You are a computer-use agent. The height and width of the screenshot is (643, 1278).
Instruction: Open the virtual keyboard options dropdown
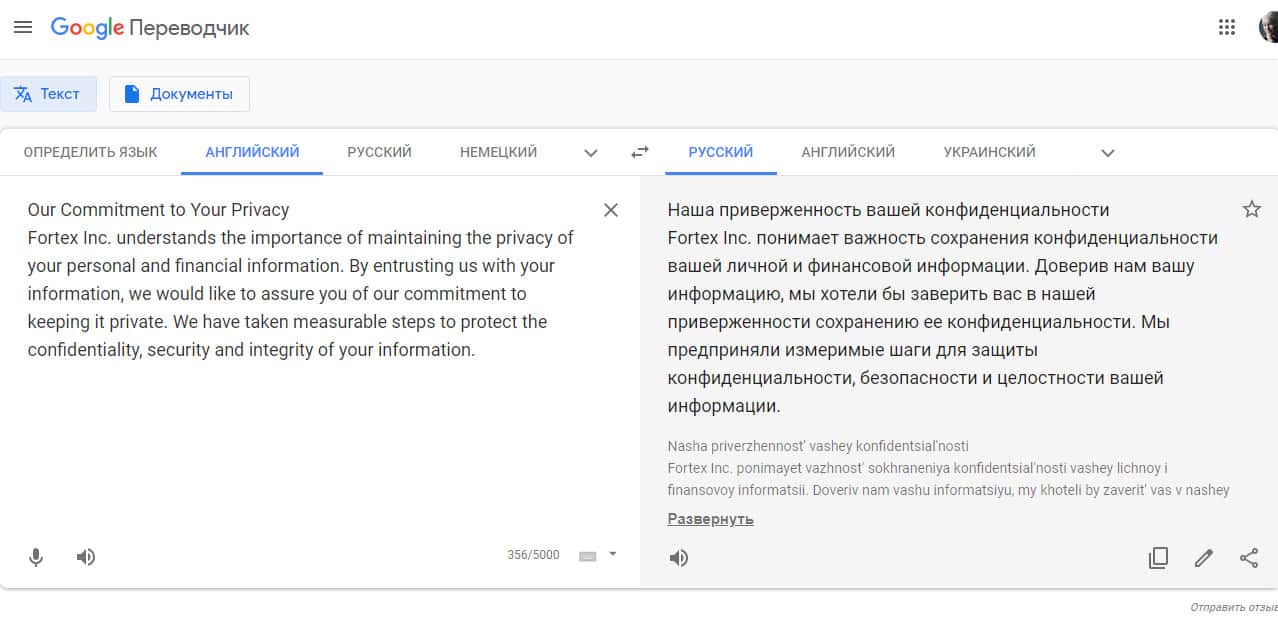(612, 554)
